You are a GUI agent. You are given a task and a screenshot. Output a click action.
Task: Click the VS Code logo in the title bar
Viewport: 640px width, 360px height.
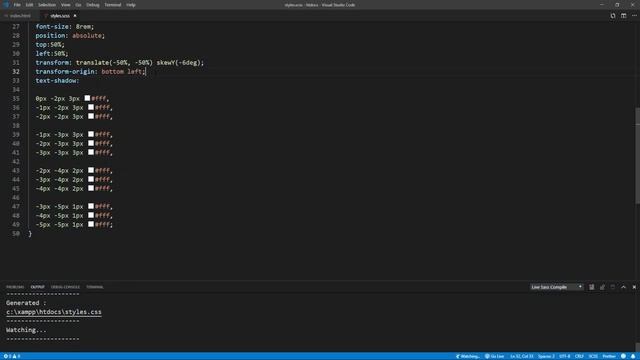pos(5,5)
